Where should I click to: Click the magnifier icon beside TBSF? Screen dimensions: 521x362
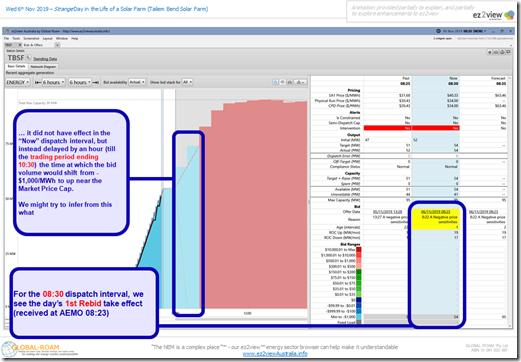pyautogui.click(x=28, y=58)
